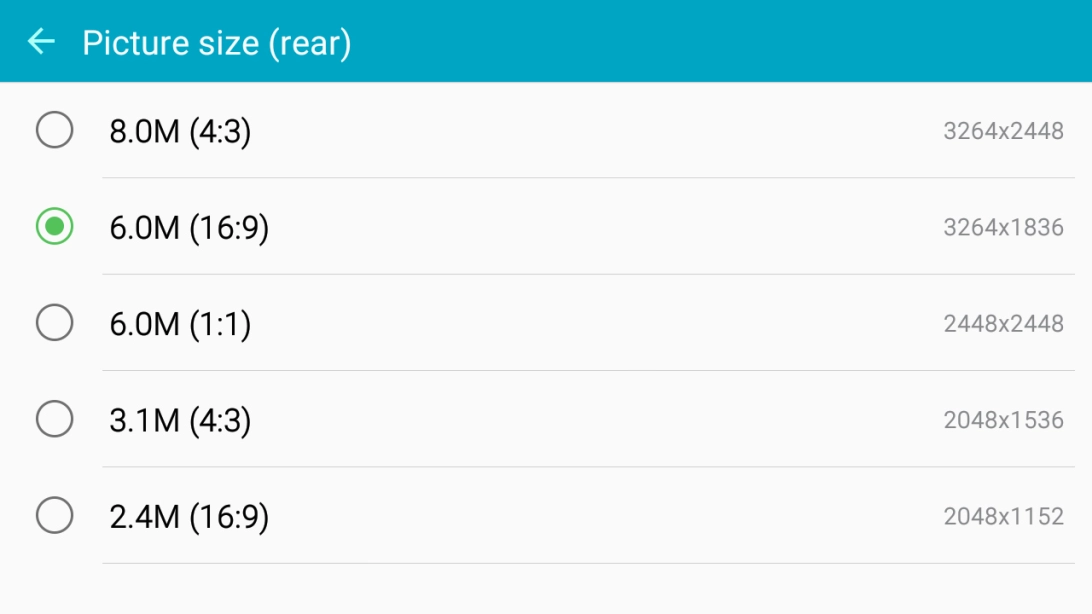The width and height of the screenshot is (1092, 614).
Task: Choose the 6.0M (1:1) radio button
Action: (x=54, y=323)
